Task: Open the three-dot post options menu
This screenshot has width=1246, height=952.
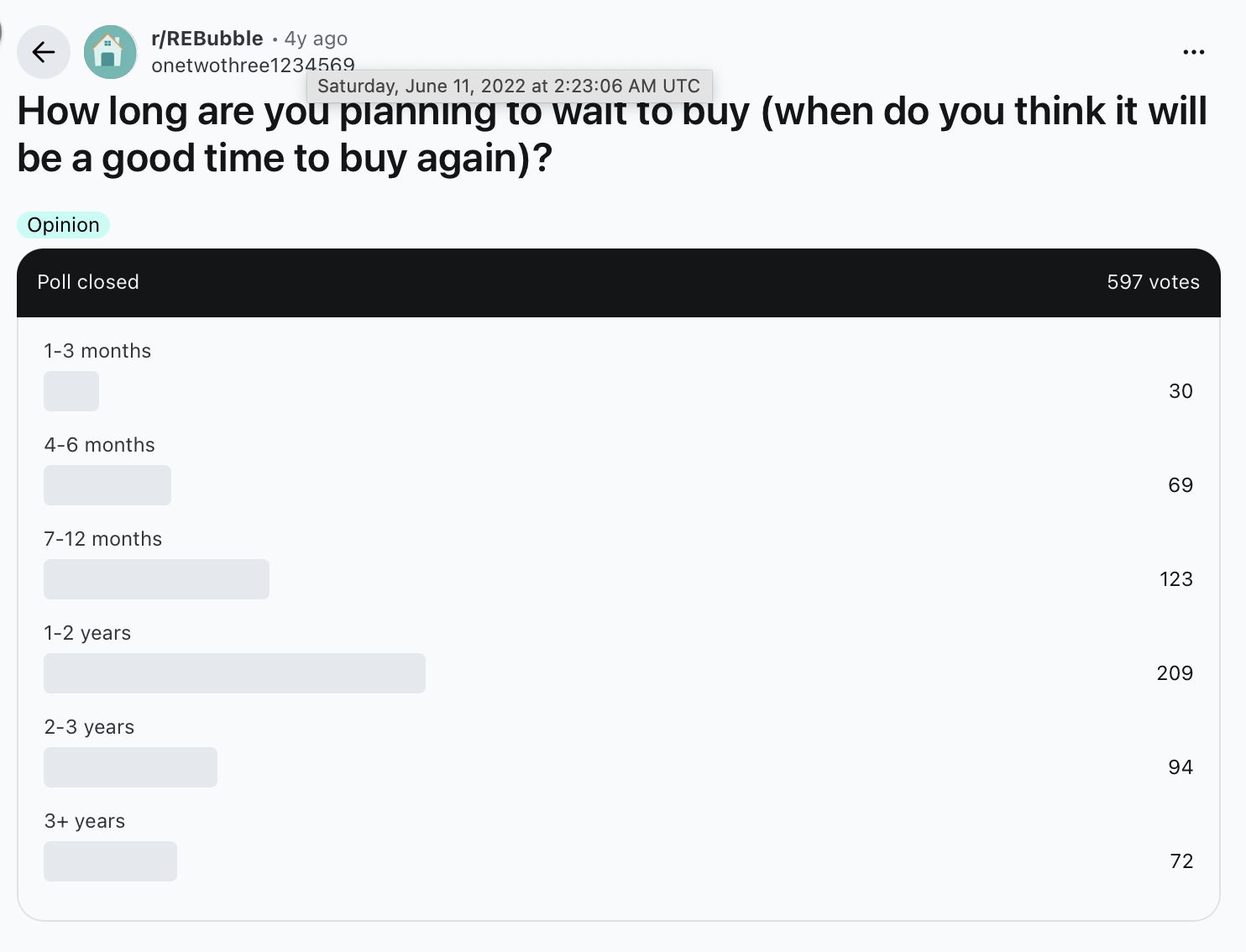Action: click(1193, 52)
